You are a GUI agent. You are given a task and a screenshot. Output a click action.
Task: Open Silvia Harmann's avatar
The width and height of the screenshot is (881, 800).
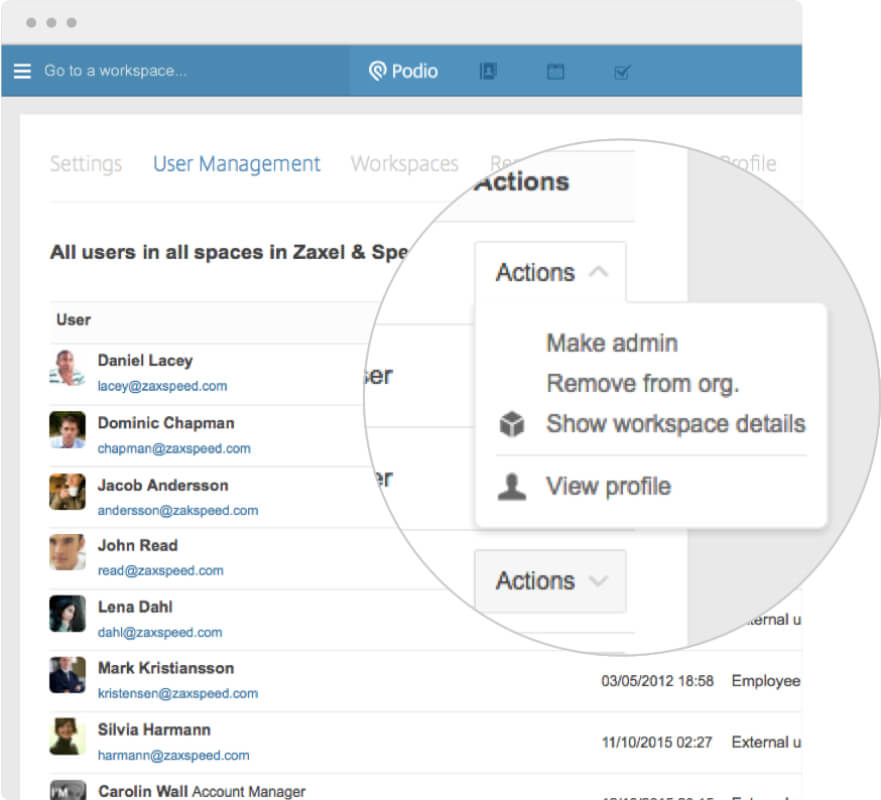(67, 737)
